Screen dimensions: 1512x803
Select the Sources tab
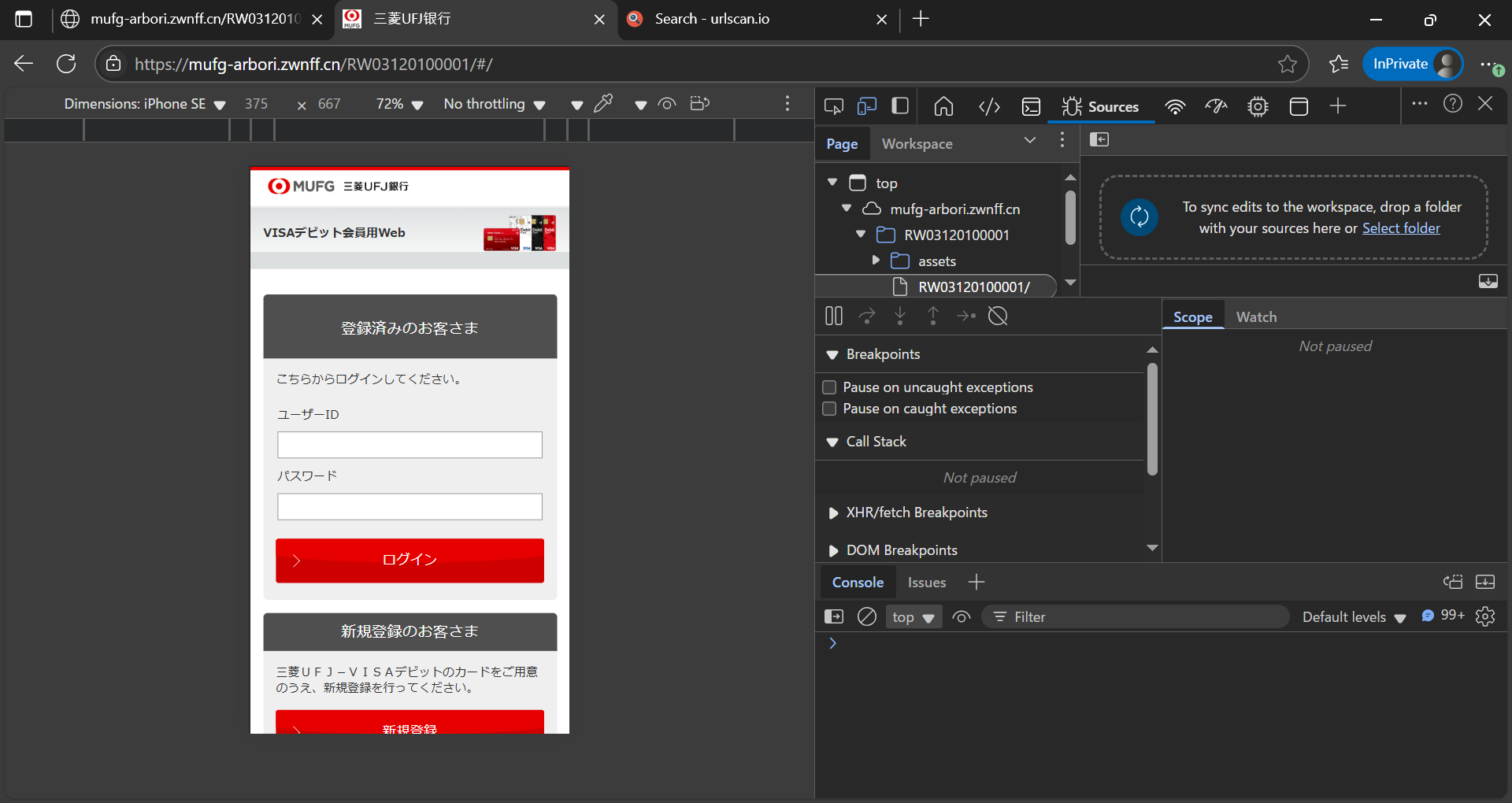point(1100,106)
